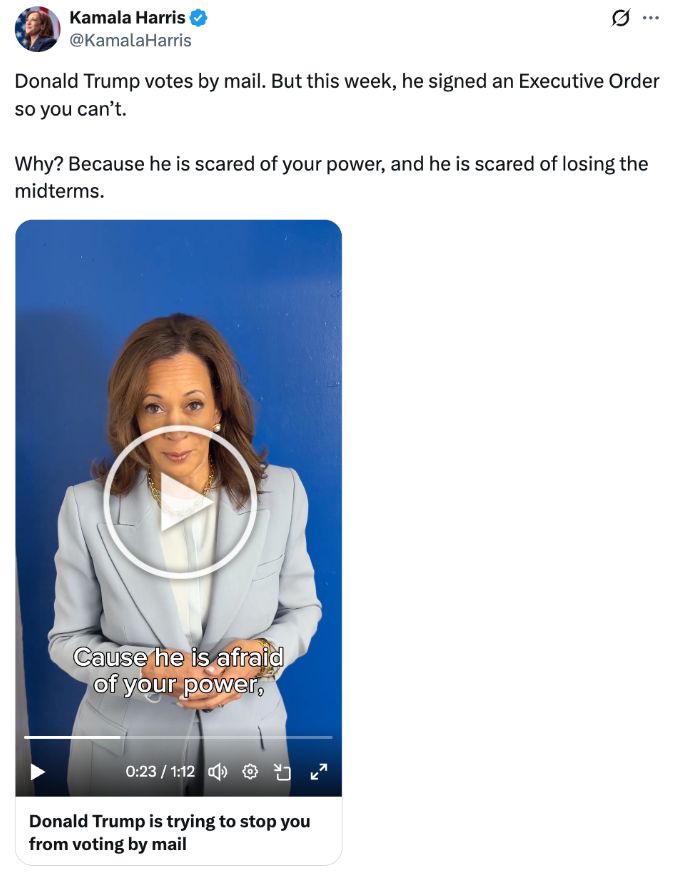Click the blue verified badge

198,18
